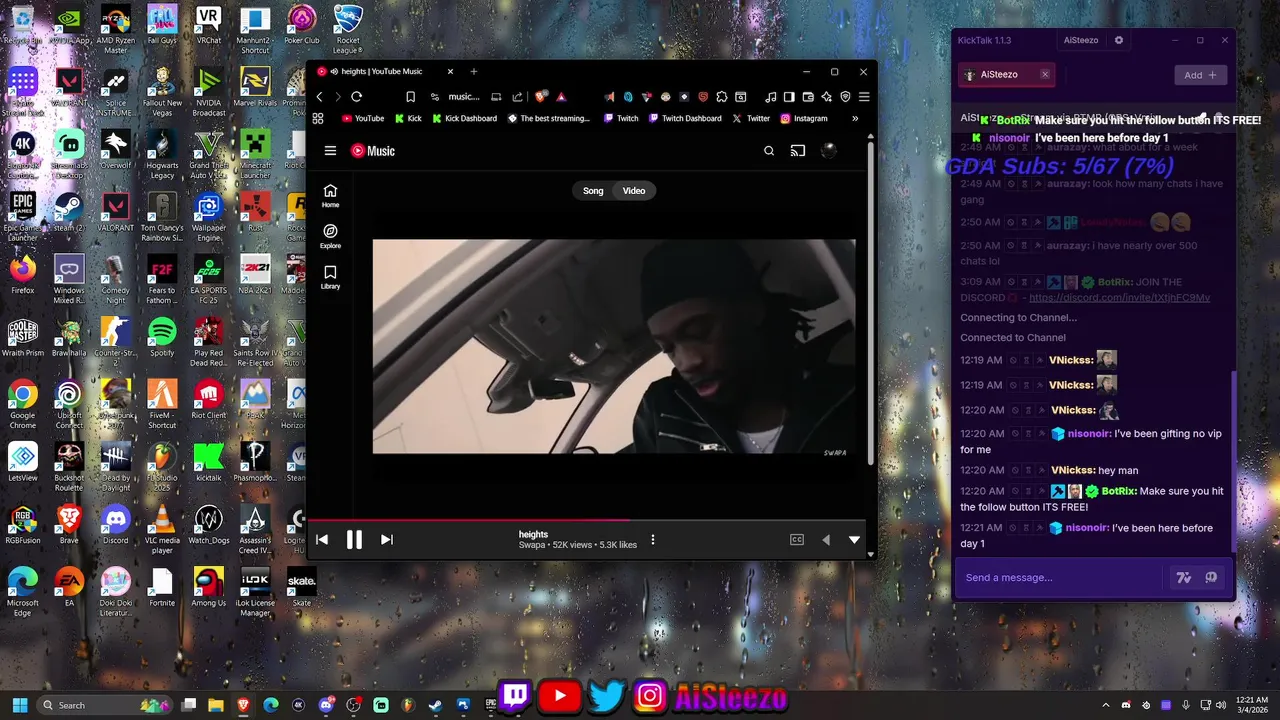Open volume control in the player bar
Screen dimensions: 1280x720
tap(826, 540)
